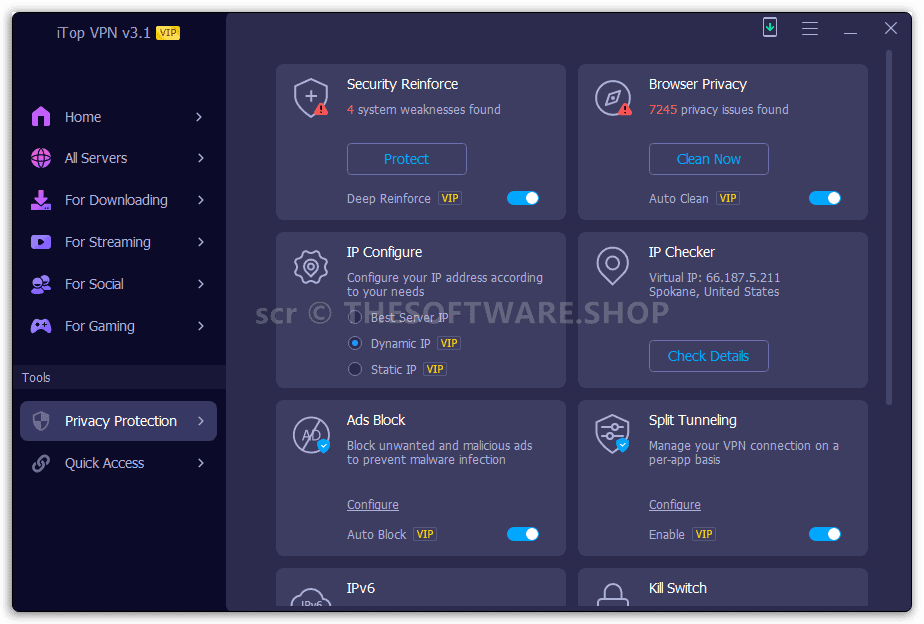The image size is (924, 624).
Task: Expand the For Downloading chevron arrow
Action: [201, 200]
